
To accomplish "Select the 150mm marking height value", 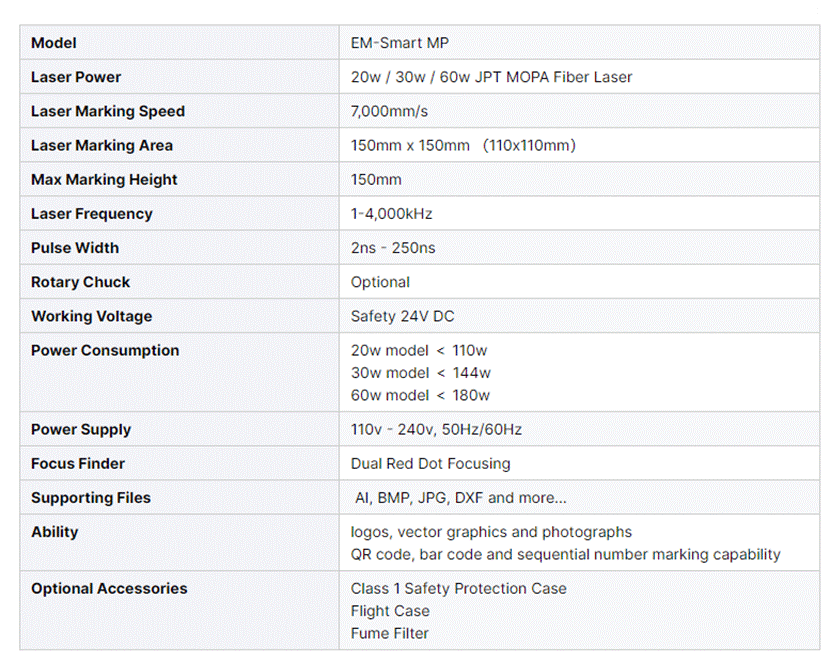I will pos(376,180).
